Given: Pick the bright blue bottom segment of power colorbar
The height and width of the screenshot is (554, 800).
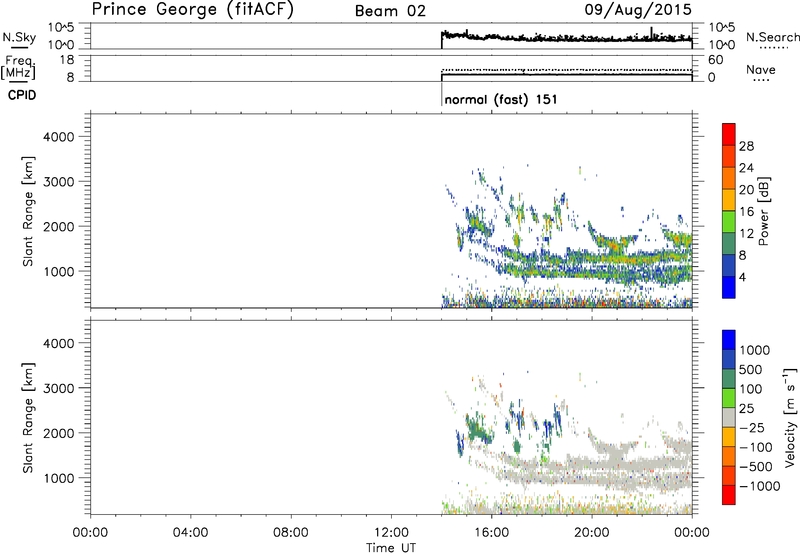Looking at the screenshot, I should click(x=729, y=287).
